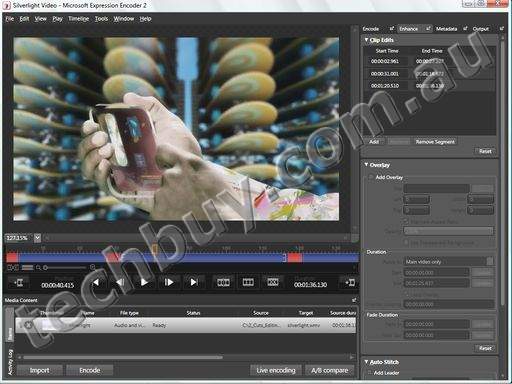Open the View menu
This screenshot has width=512, height=384.
pyautogui.click(x=41, y=19)
